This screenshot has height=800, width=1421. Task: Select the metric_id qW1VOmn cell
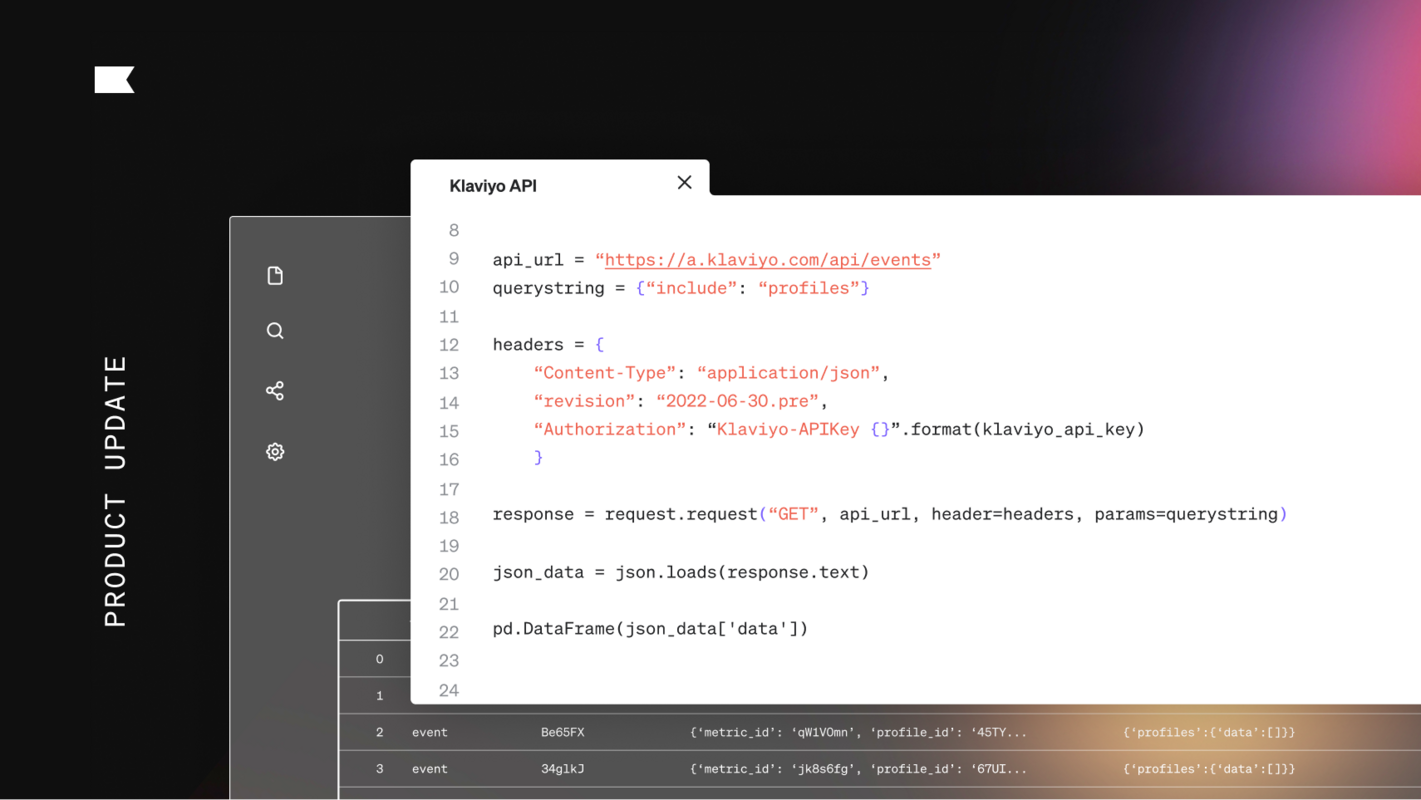coord(855,732)
